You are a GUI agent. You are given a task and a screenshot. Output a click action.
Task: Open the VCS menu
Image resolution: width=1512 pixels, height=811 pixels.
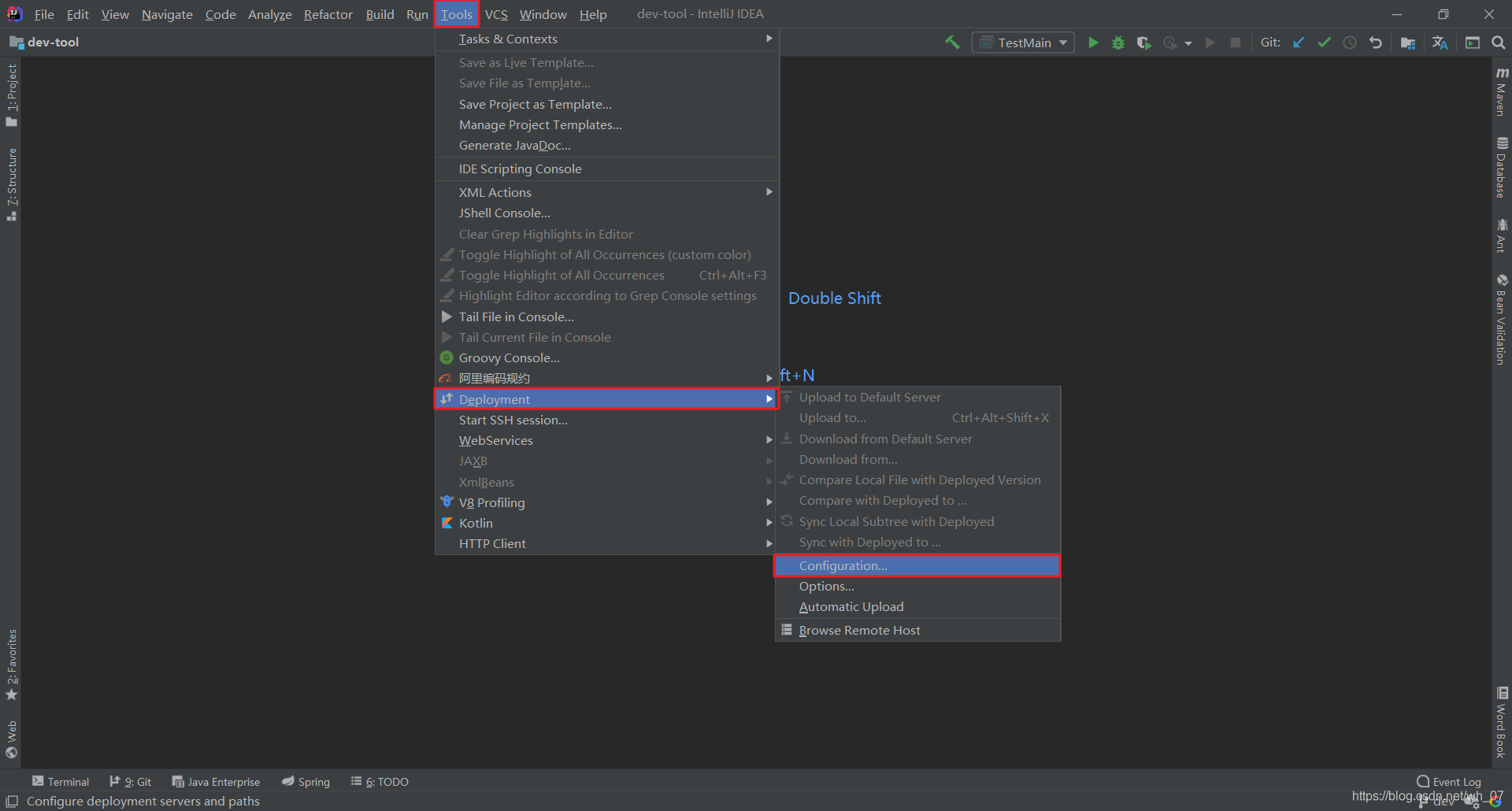coord(496,14)
